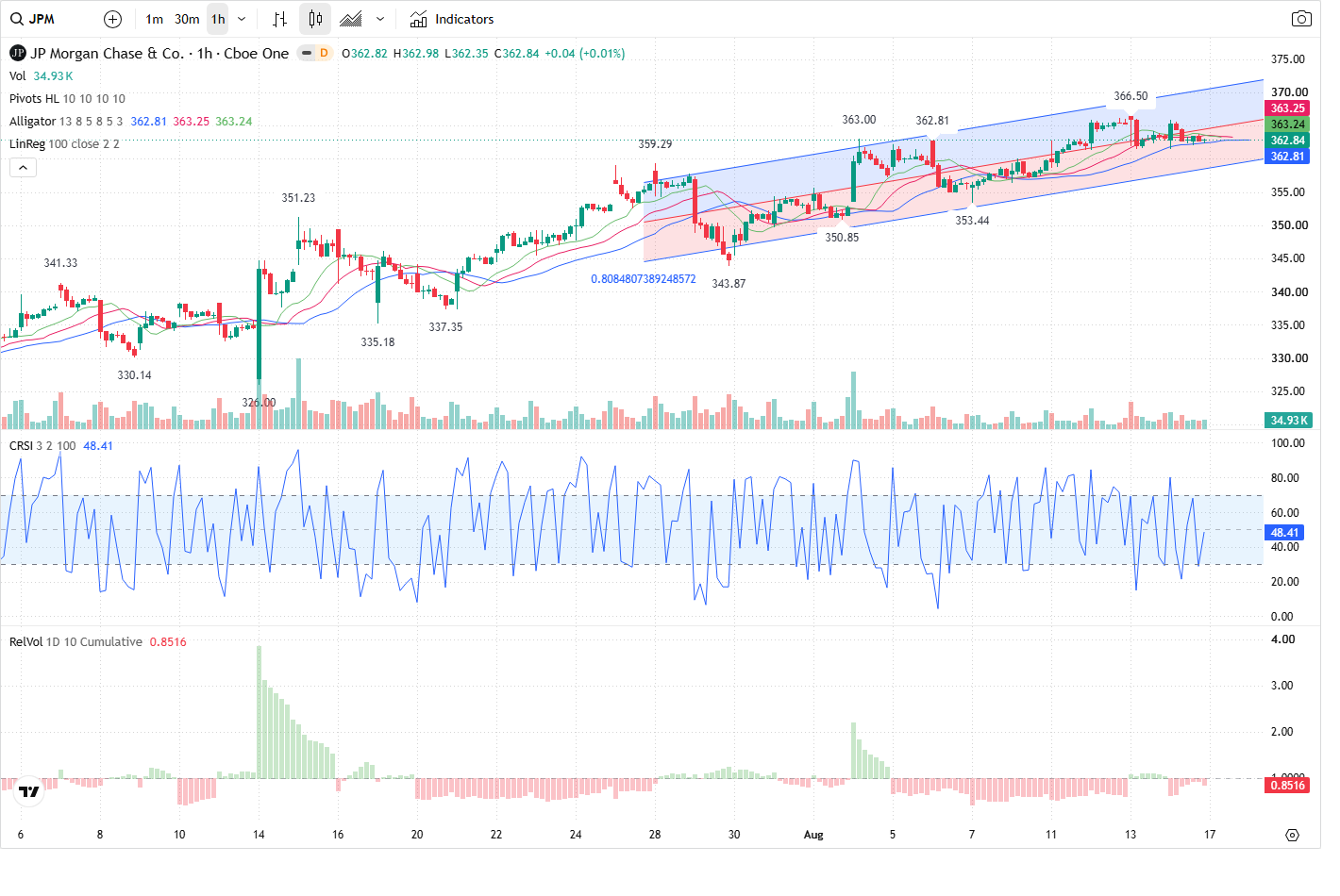Click the 350.85 pivot low label

pyautogui.click(x=842, y=238)
